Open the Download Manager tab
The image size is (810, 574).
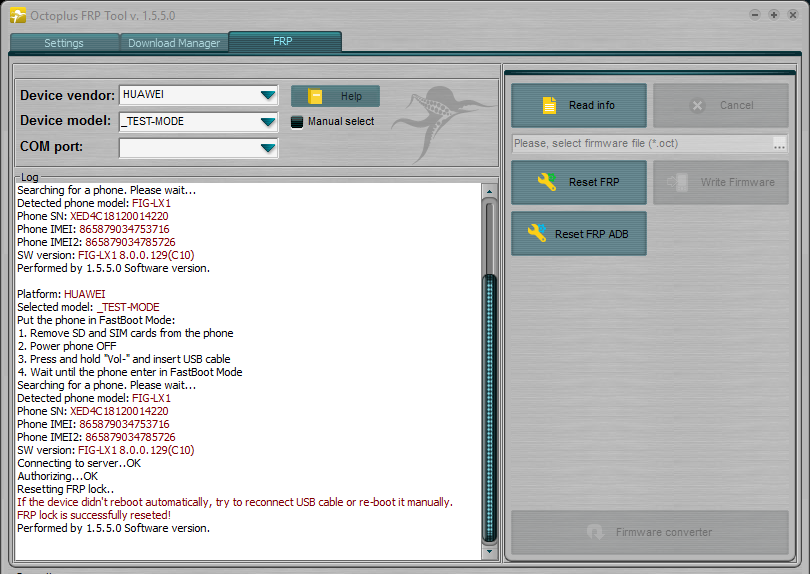(x=174, y=43)
